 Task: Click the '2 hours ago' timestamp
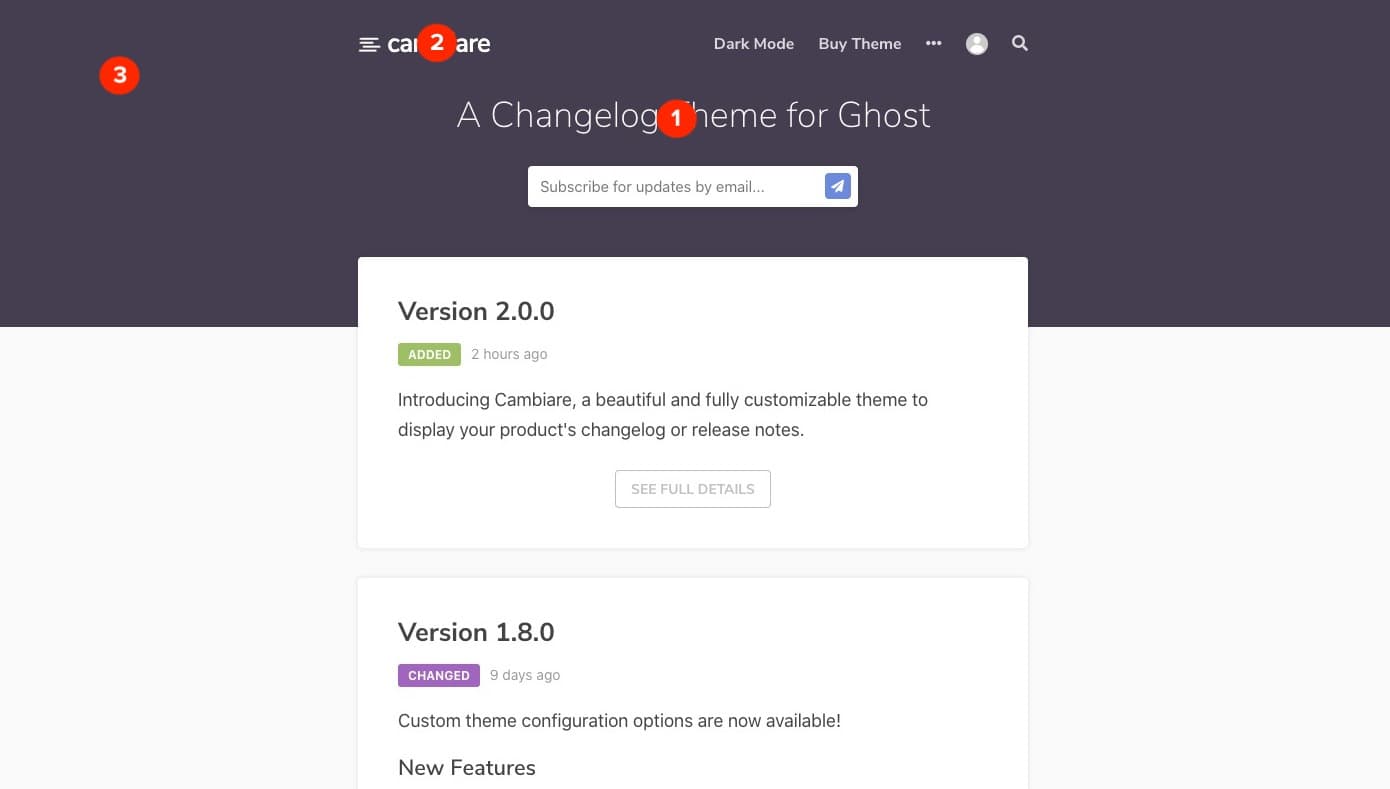509,354
